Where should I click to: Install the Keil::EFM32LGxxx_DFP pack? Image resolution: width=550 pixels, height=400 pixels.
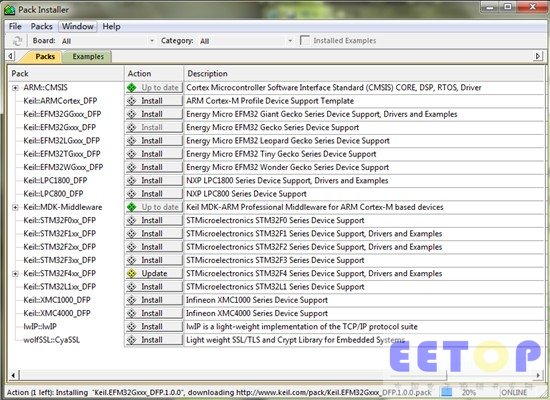click(x=154, y=141)
